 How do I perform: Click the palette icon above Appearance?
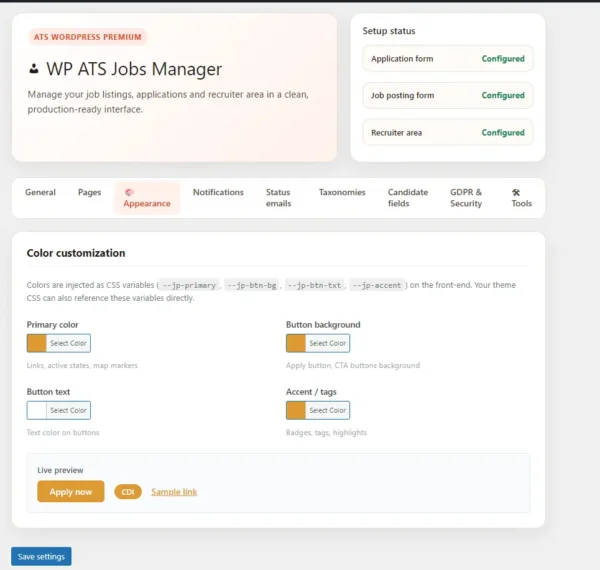click(x=129, y=192)
